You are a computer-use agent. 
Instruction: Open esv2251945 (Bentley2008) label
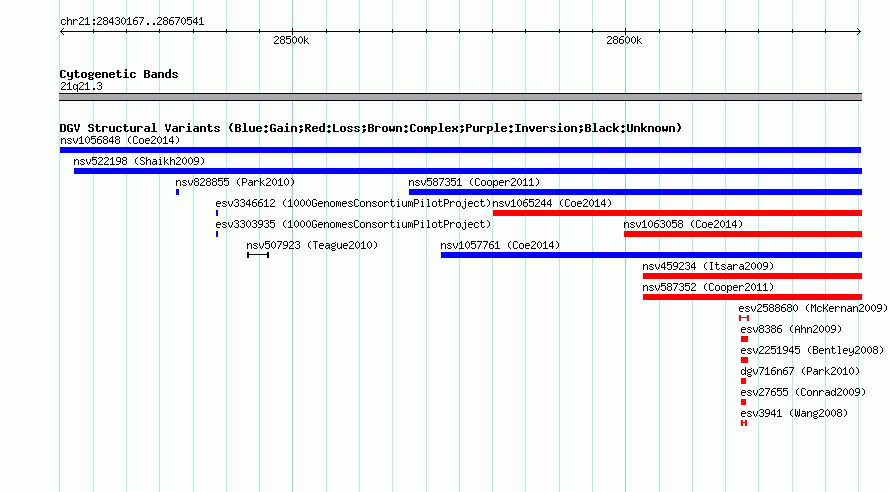tap(812, 350)
